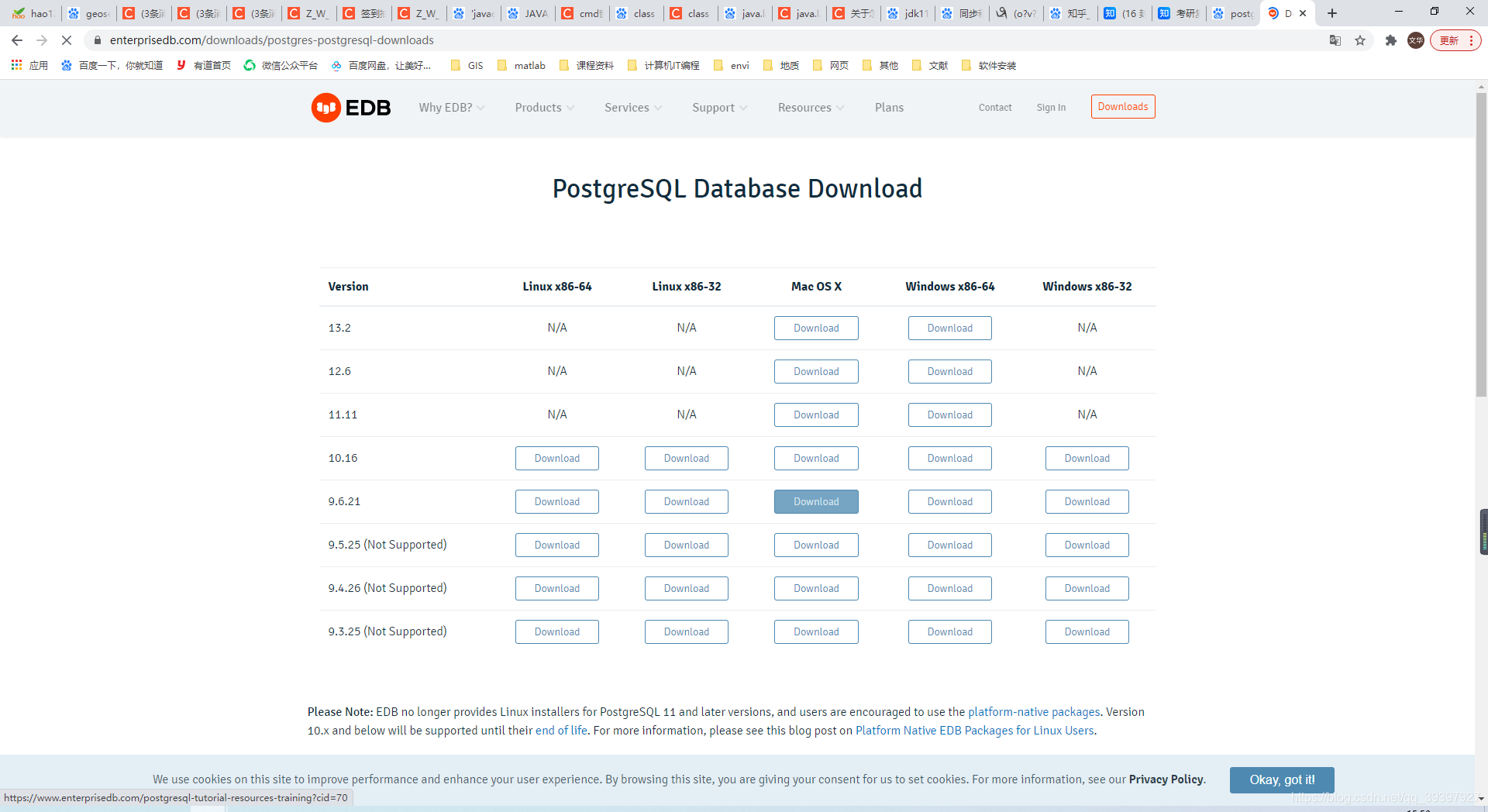Screen dimensions: 1488x812
Task: Open the Privacy Policy link
Action: tap(1166, 779)
